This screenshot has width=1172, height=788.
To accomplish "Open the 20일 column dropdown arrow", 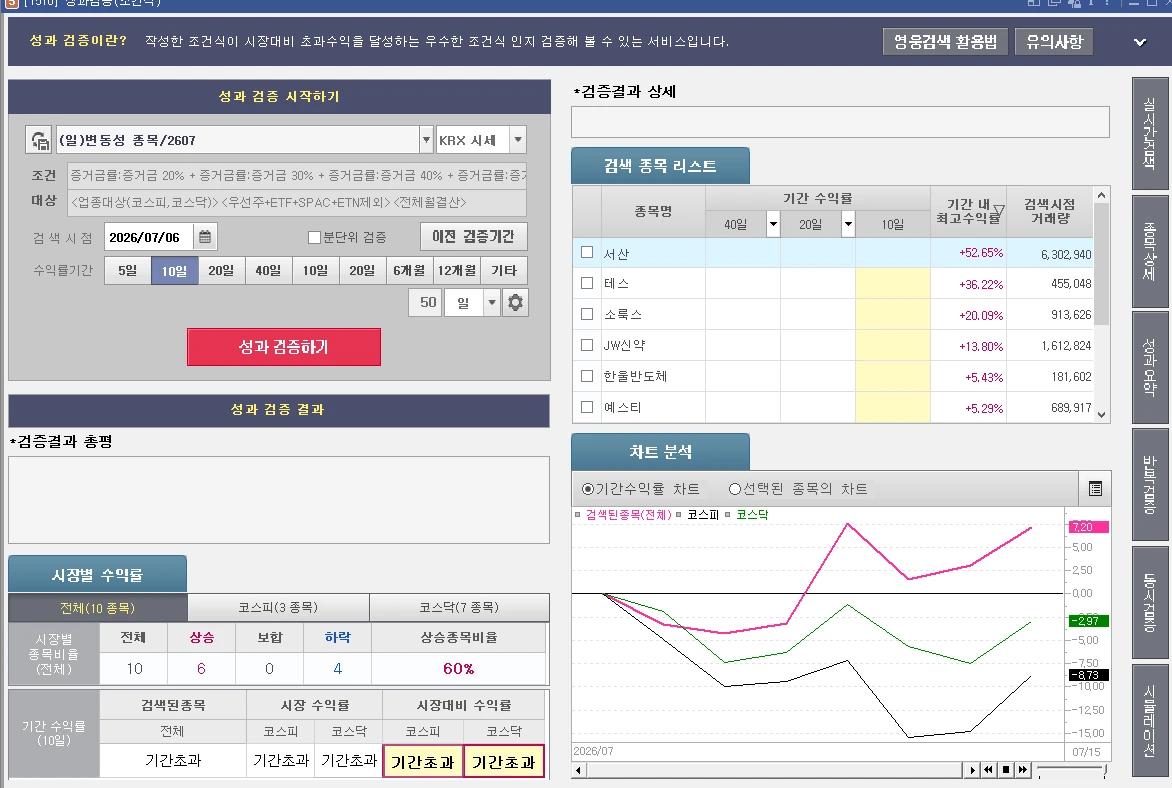I will tap(848, 224).
